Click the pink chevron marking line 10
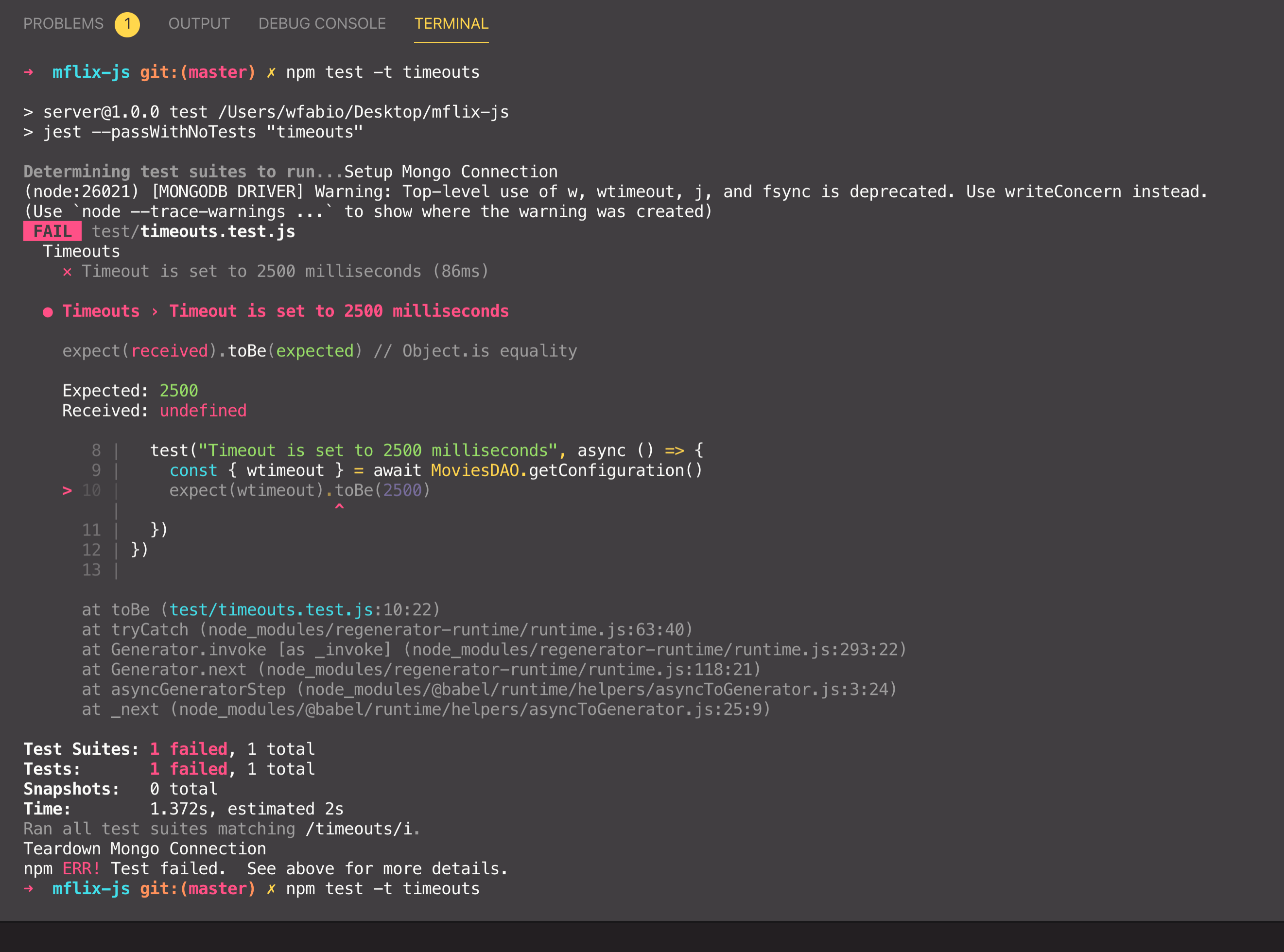This screenshot has height=952, width=1284. click(67, 490)
